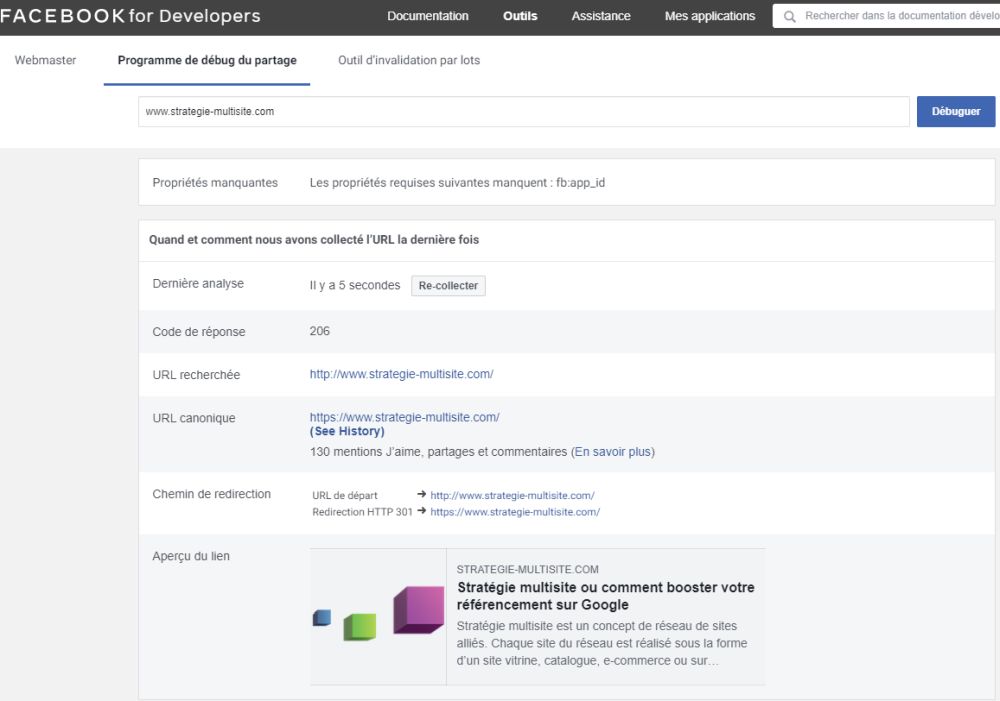Click the URL canonique label
The height and width of the screenshot is (701, 1000).
194,418
